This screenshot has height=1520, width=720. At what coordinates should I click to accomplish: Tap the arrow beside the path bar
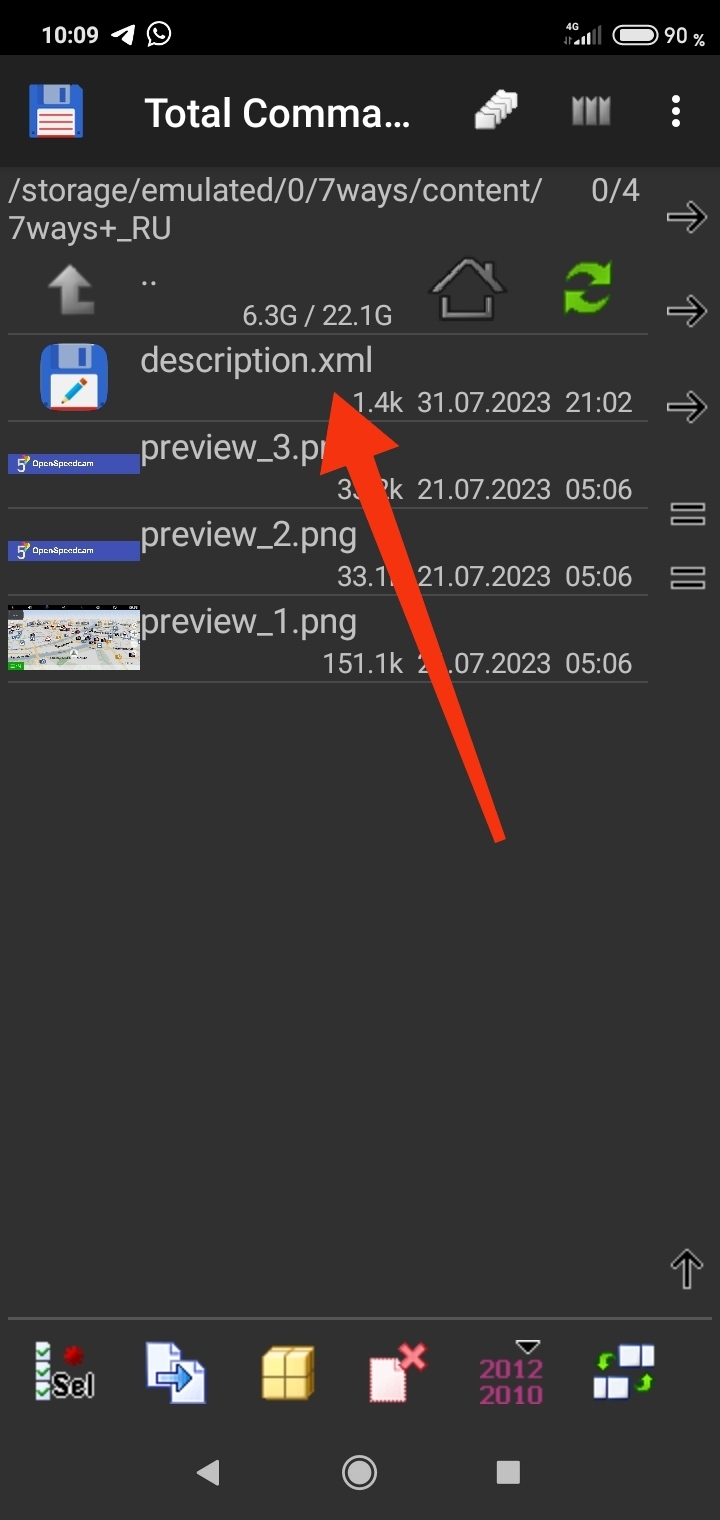point(687,217)
